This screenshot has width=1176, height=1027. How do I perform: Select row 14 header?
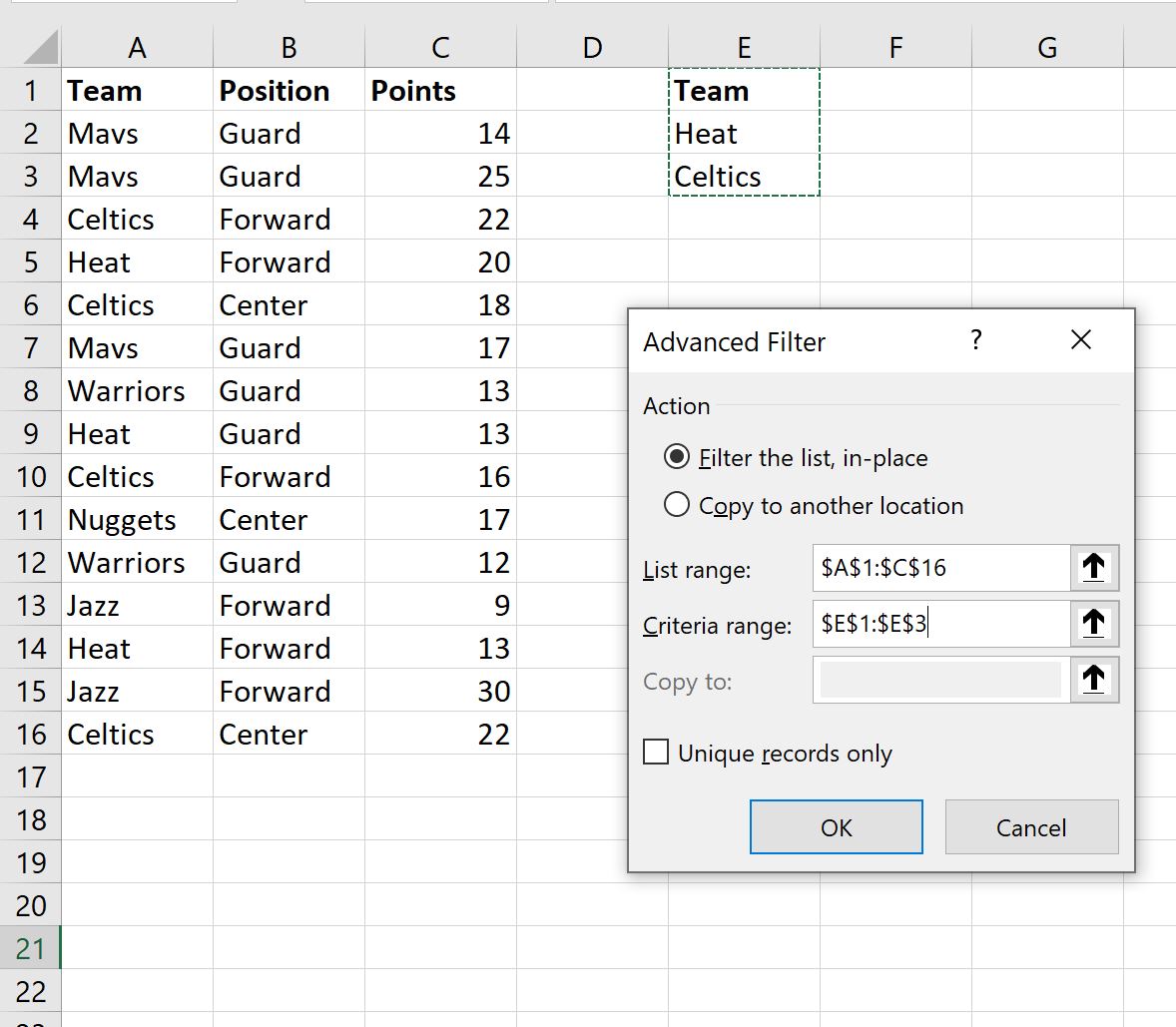coord(31,648)
